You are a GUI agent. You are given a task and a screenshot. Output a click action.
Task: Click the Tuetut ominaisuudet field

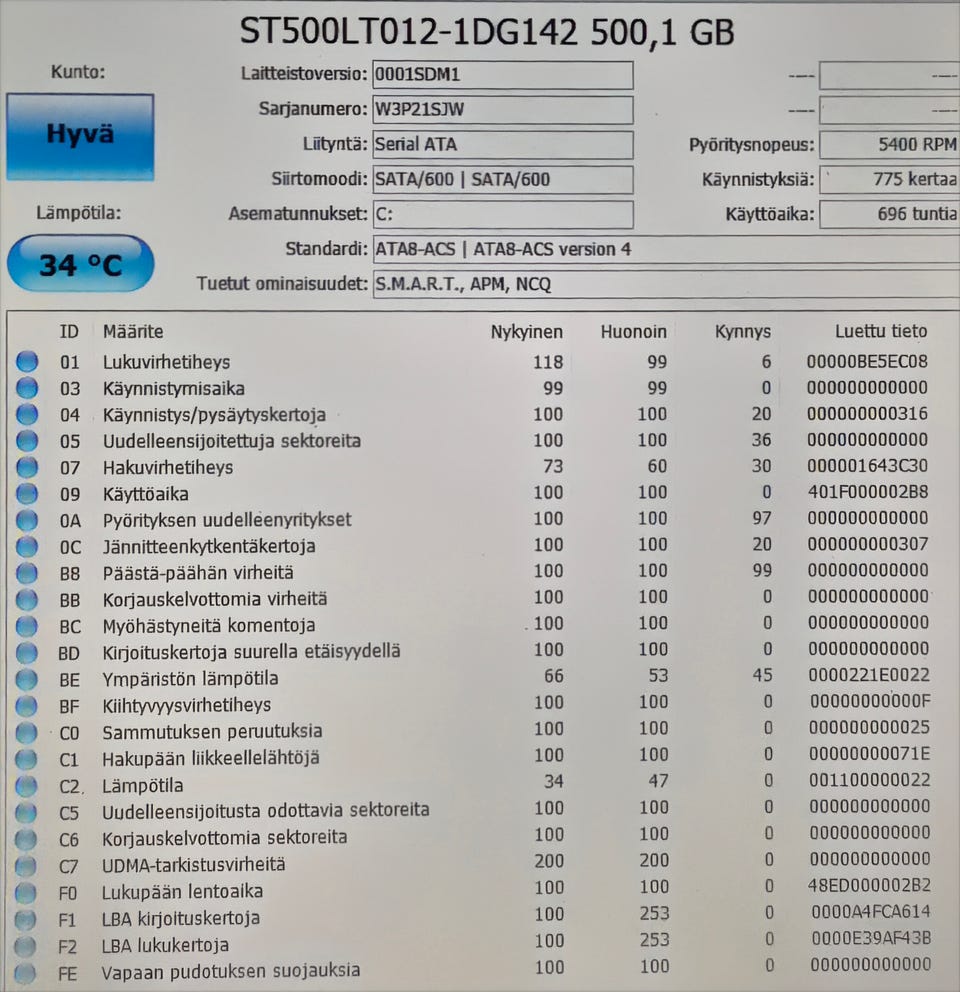(x=666, y=284)
